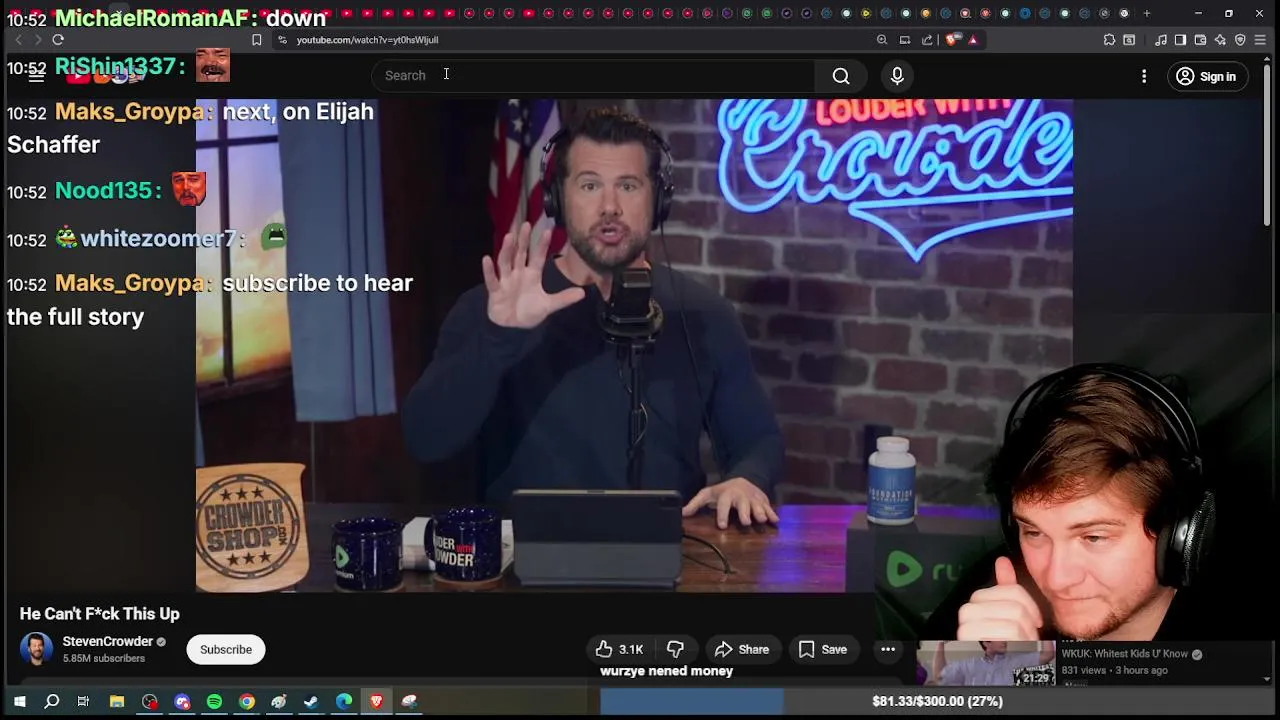Click the Sign in button
The height and width of the screenshot is (720, 1280).
[1207, 76]
